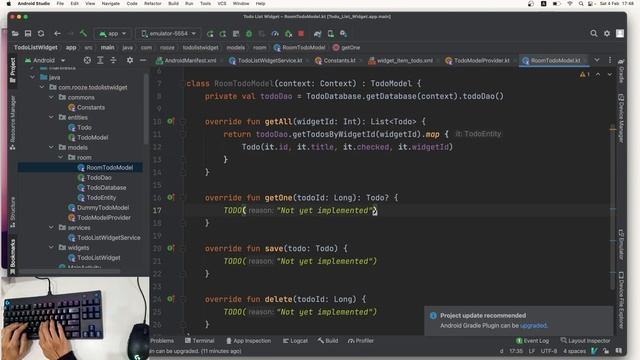
Task: Switch to the AndroidManifest.xml tab
Action: [x=187, y=60]
